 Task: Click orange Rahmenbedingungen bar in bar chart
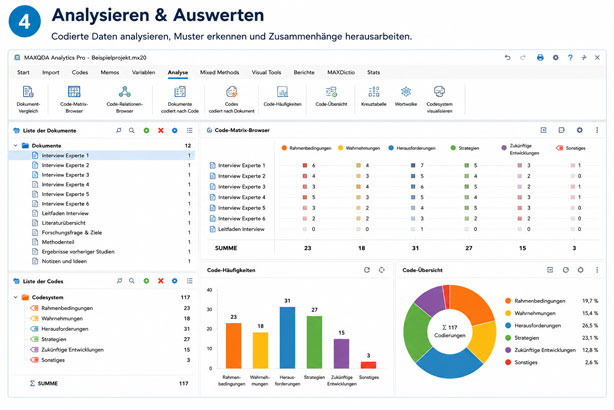[x=233, y=346]
